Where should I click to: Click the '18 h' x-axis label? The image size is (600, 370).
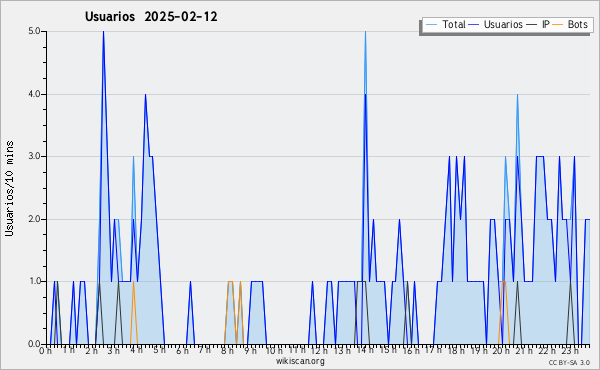pos(456,351)
